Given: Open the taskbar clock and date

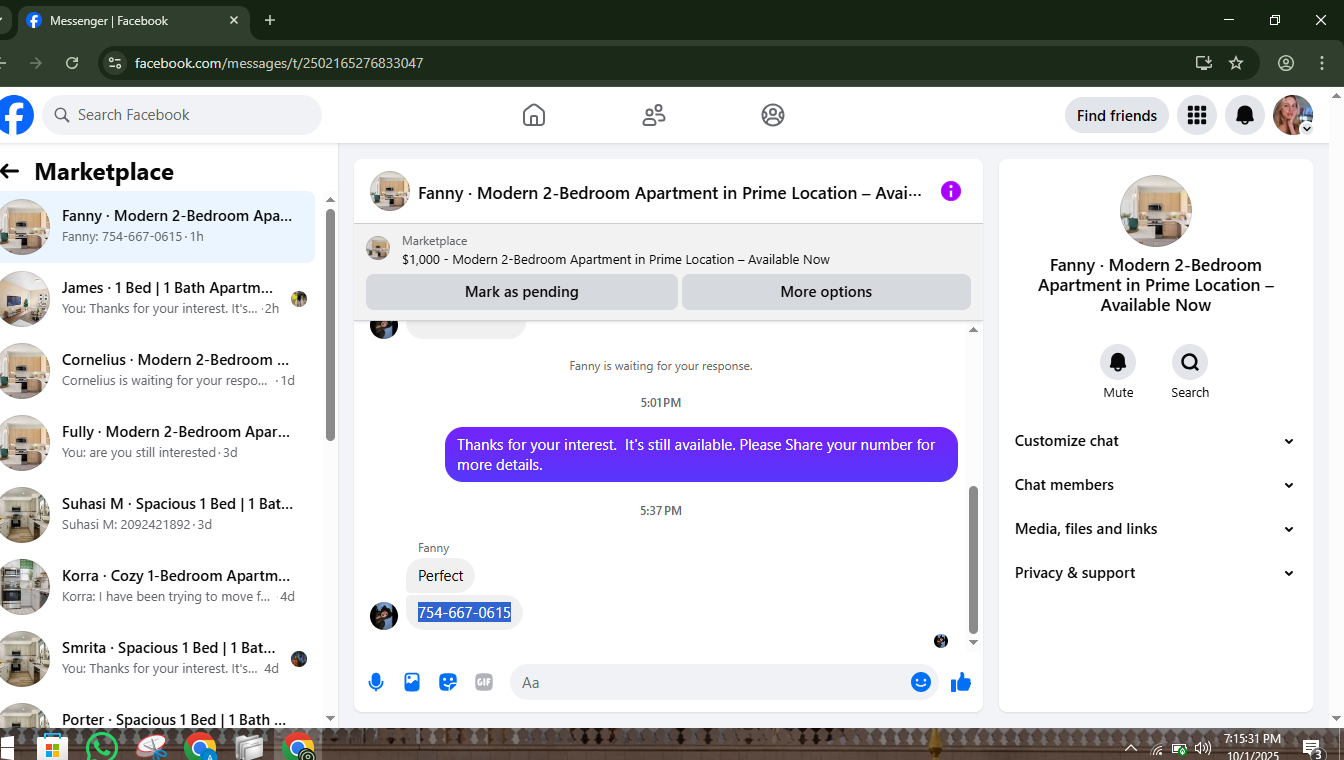Looking at the screenshot, I should (x=1252, y=746).
